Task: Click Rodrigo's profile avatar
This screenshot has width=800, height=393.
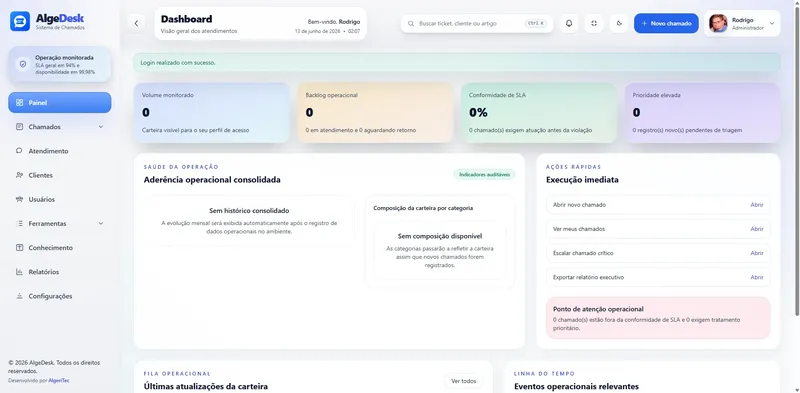Action: (718, 23)
